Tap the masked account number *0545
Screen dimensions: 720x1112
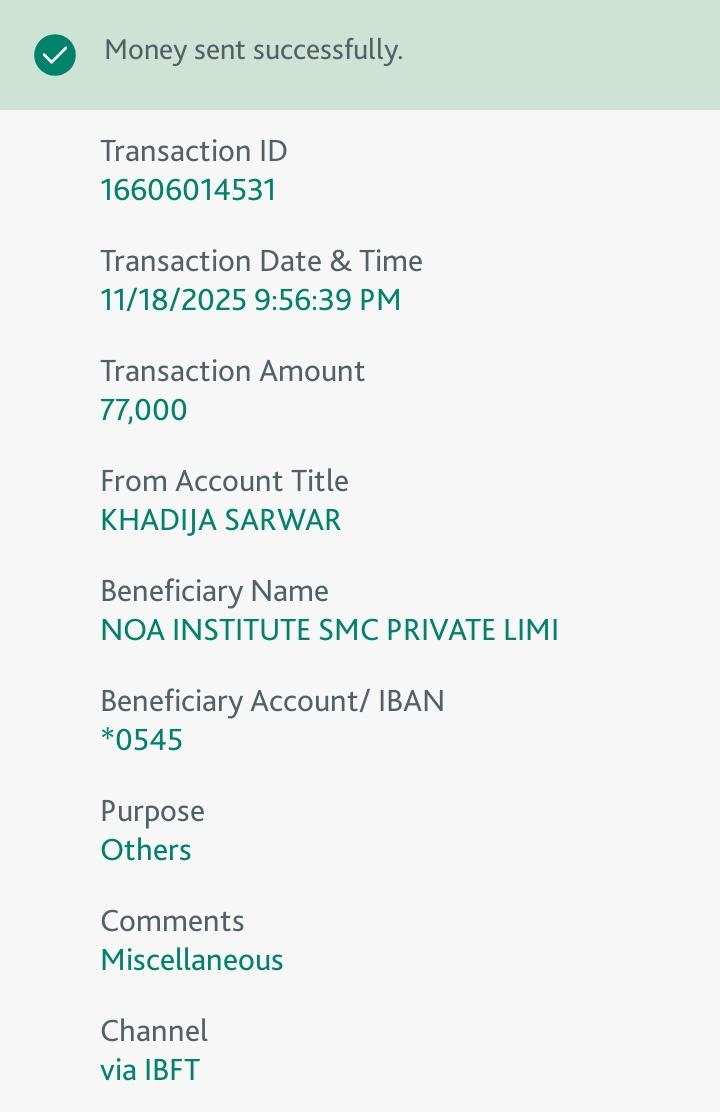(x=142, y=740)
